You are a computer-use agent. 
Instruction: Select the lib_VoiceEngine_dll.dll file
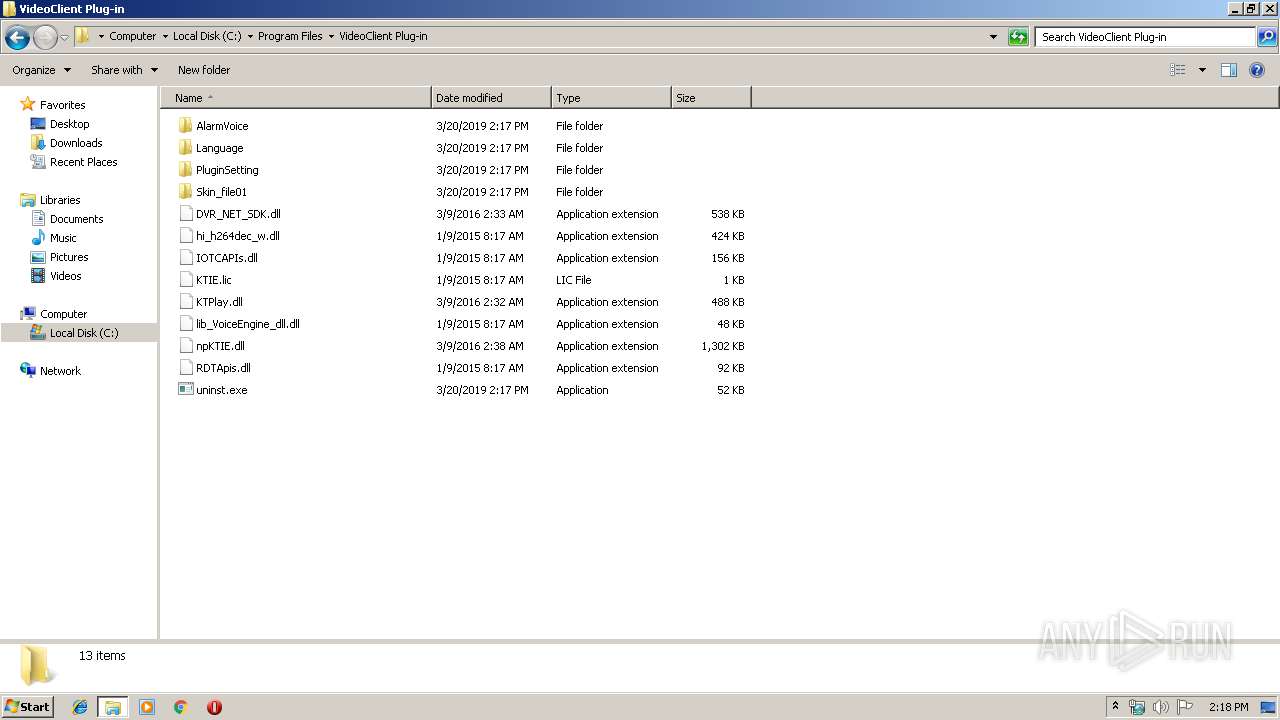[248, 324]
